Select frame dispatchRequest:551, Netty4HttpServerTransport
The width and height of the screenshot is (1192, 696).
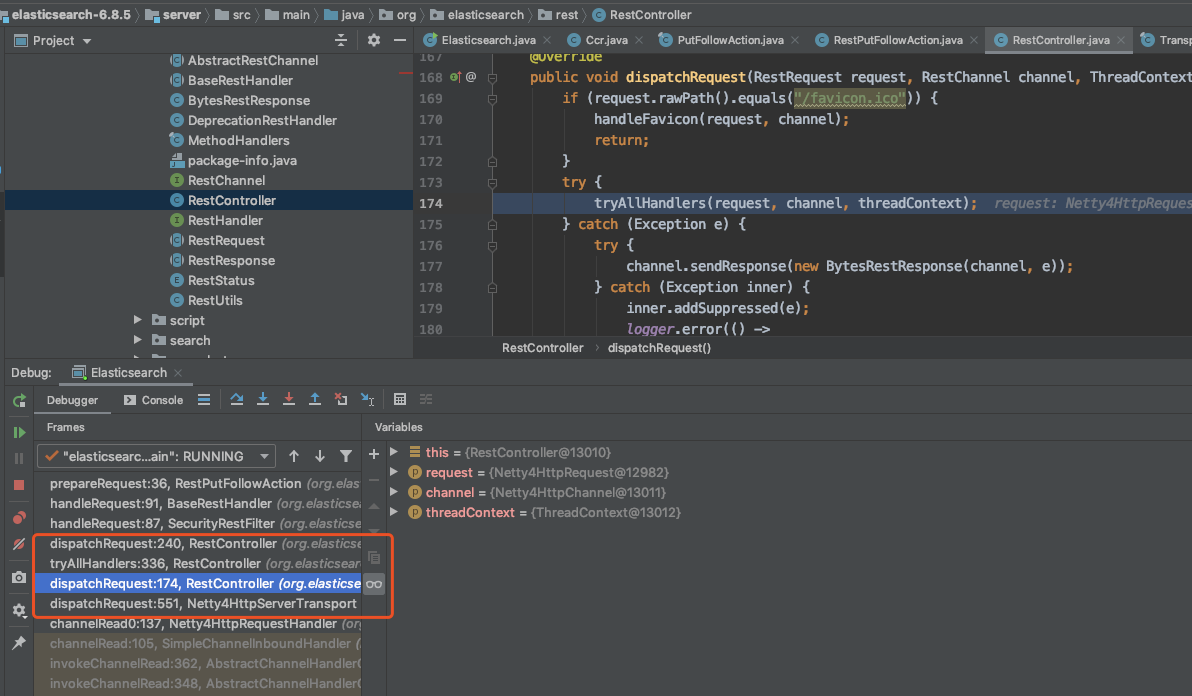tap(198, 603)
